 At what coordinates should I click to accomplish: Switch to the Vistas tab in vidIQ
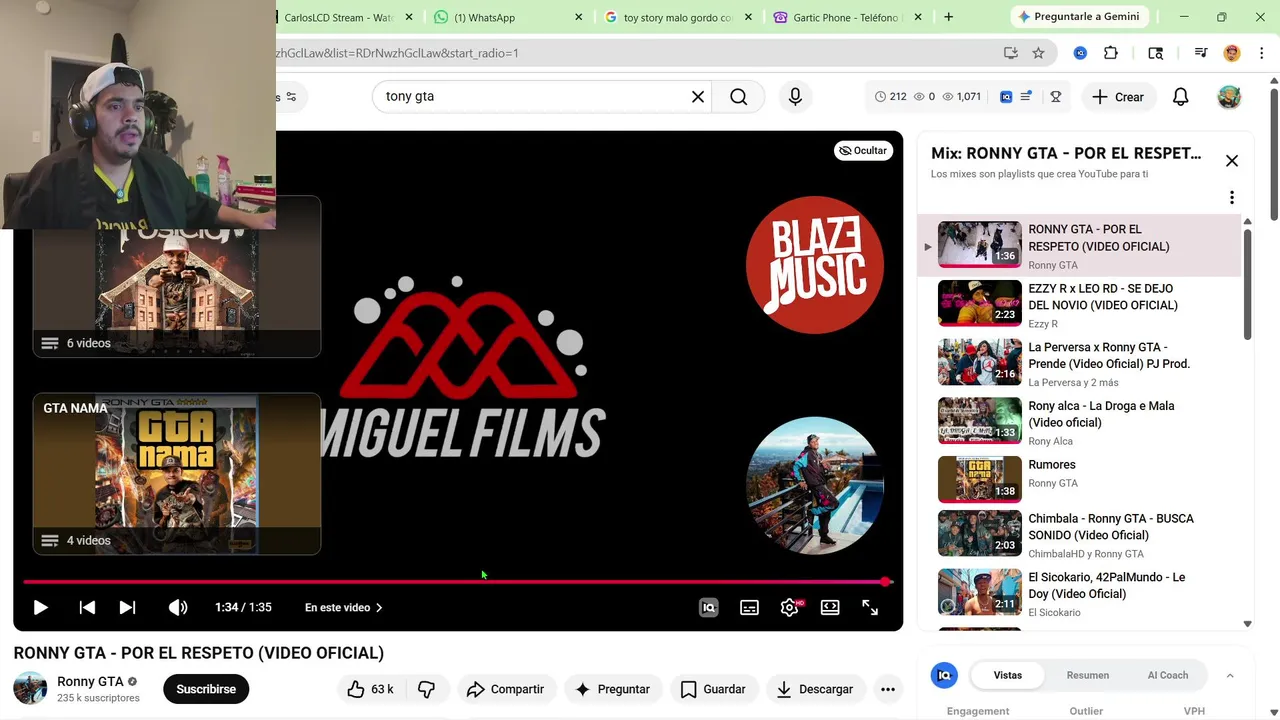(1008, 675)
